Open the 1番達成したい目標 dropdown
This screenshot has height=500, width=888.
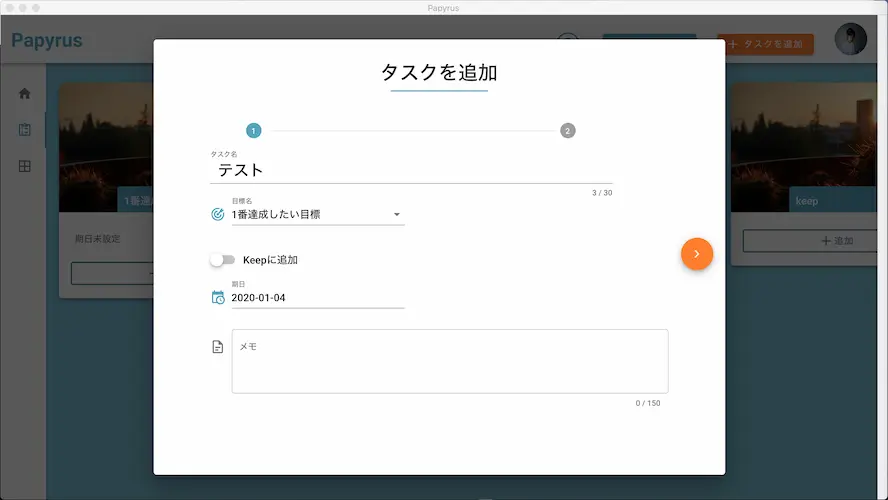[318, 215]
